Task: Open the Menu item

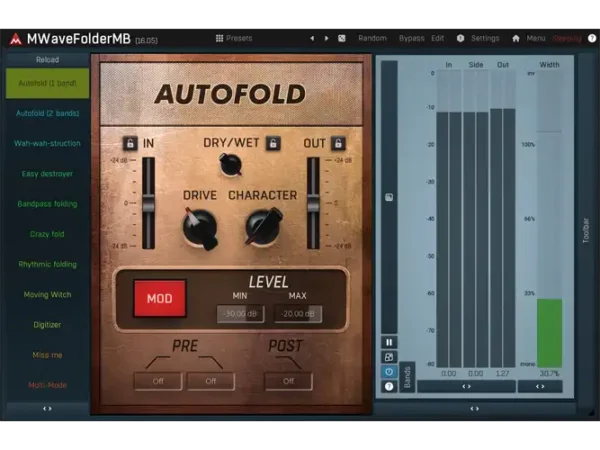Action: point(536,38)
